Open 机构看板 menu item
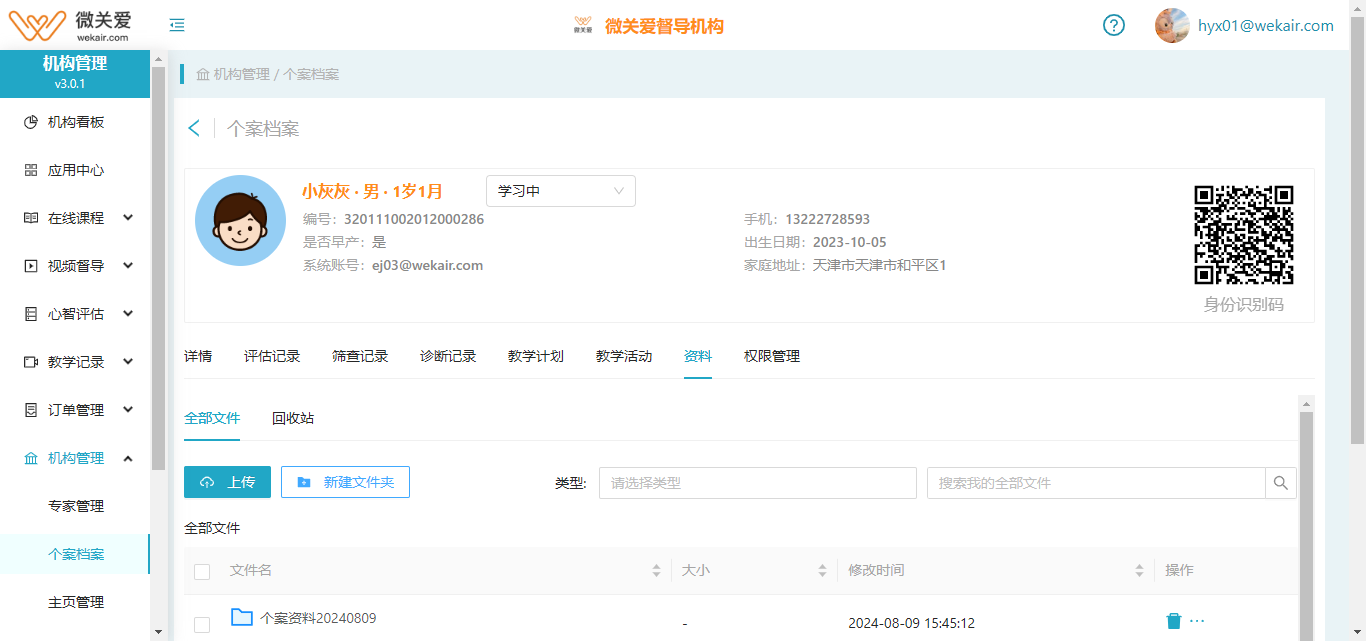Image resolution: width=1366 pixels, height=641 pixels. coord(76,122)
